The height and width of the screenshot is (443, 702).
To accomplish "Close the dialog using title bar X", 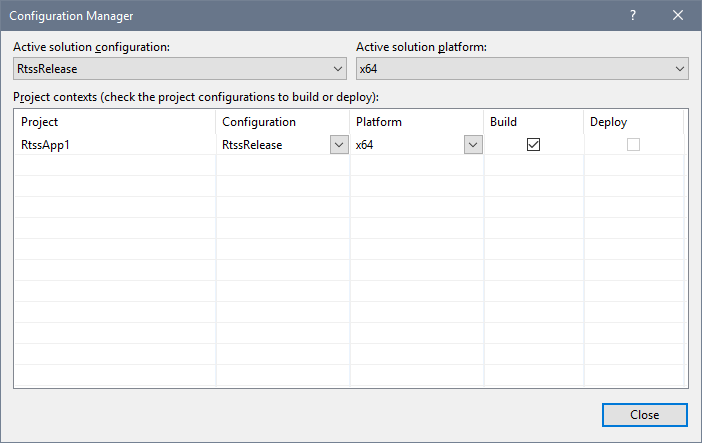I will (677, 16).
